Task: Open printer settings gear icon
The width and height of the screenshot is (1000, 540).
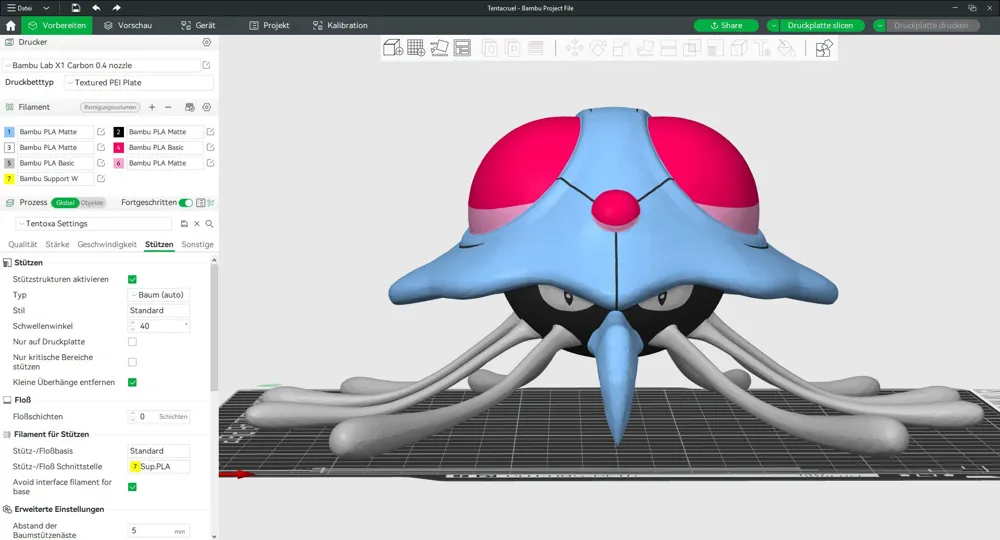Action: tap(207, 42)
